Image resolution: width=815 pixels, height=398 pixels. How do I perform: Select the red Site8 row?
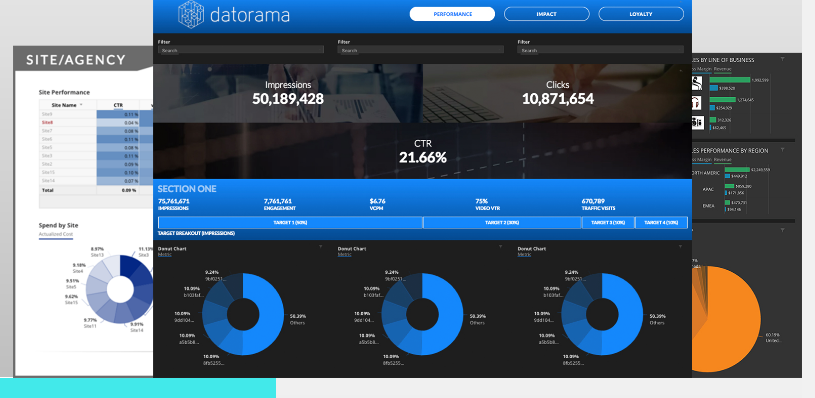(96, 123)
